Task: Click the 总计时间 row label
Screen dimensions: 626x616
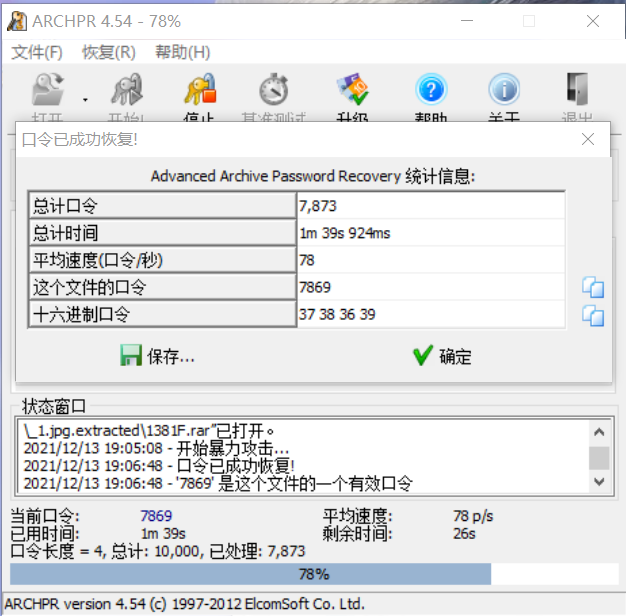Action: point(162,233)
